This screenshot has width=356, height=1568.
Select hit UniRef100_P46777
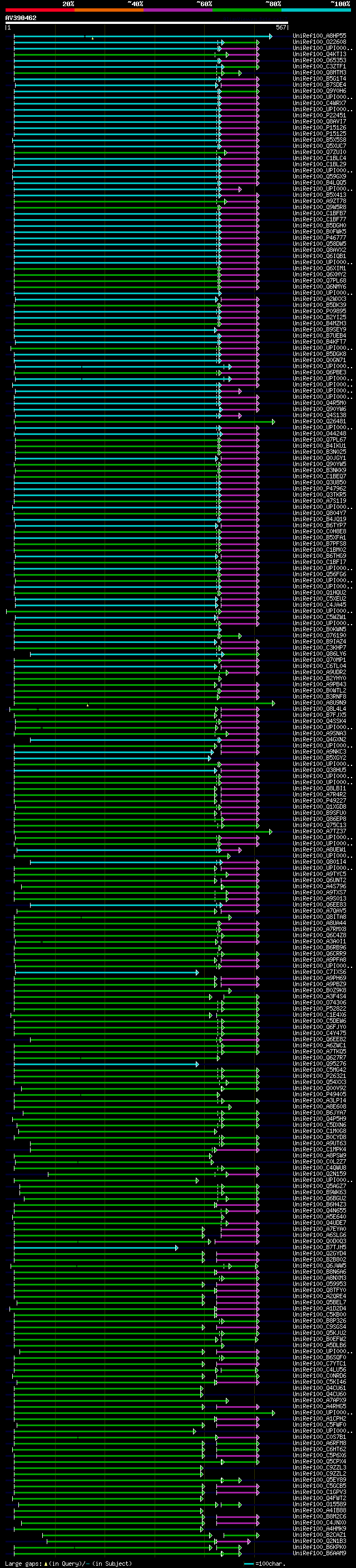(319, 238)
